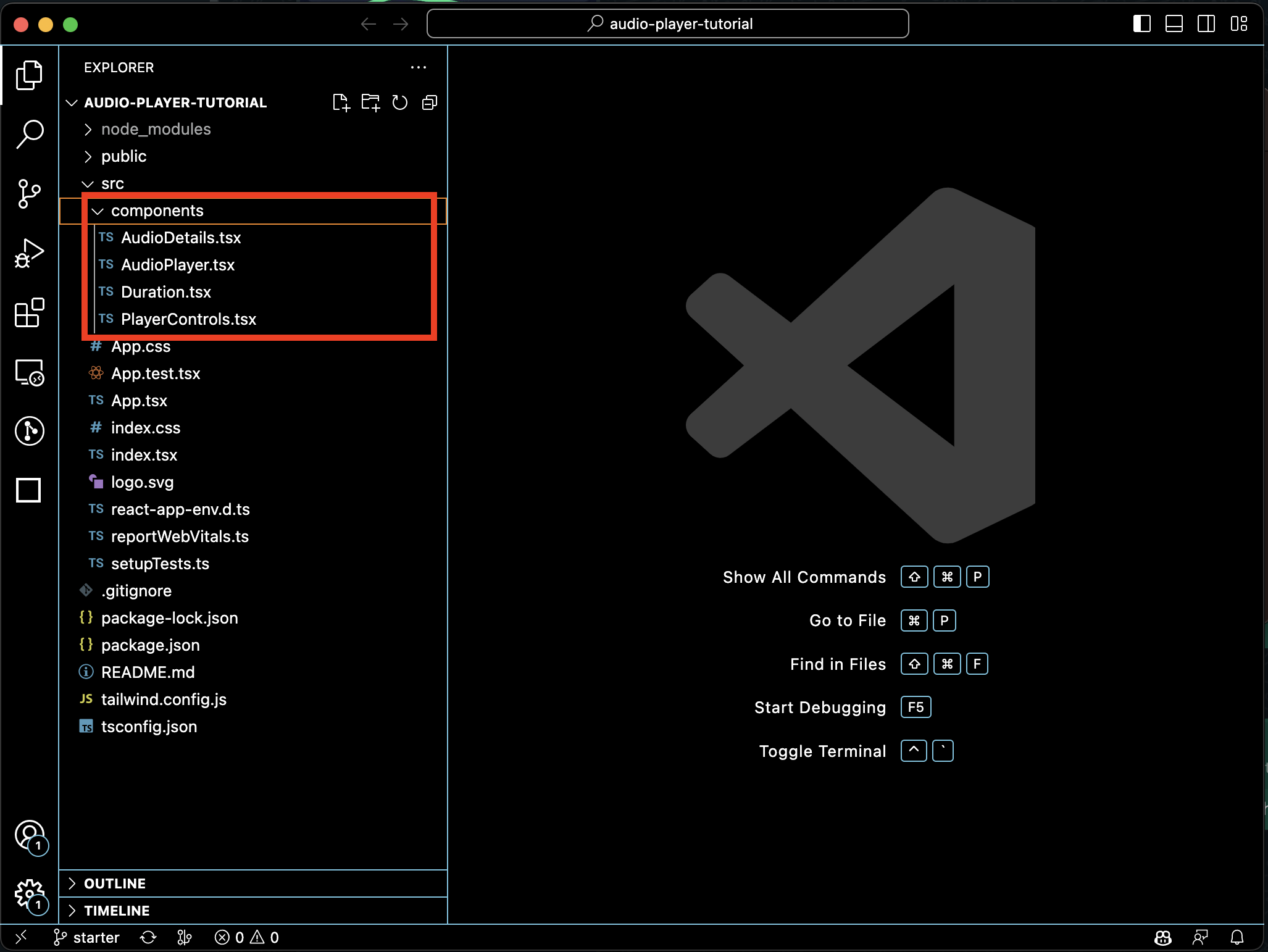Open Copilot status icon

1163,938
